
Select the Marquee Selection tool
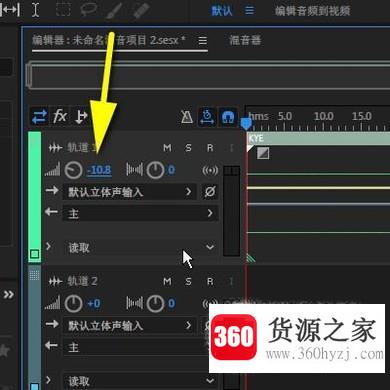[x=63, y=10]
